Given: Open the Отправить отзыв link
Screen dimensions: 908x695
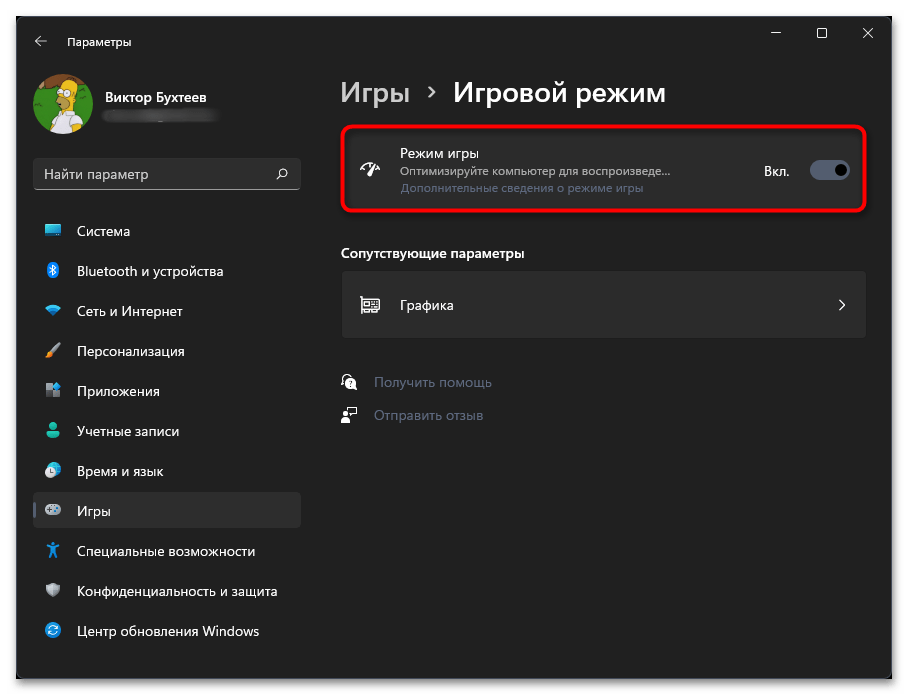Looking at the screenshot, I should pos(428,415).
